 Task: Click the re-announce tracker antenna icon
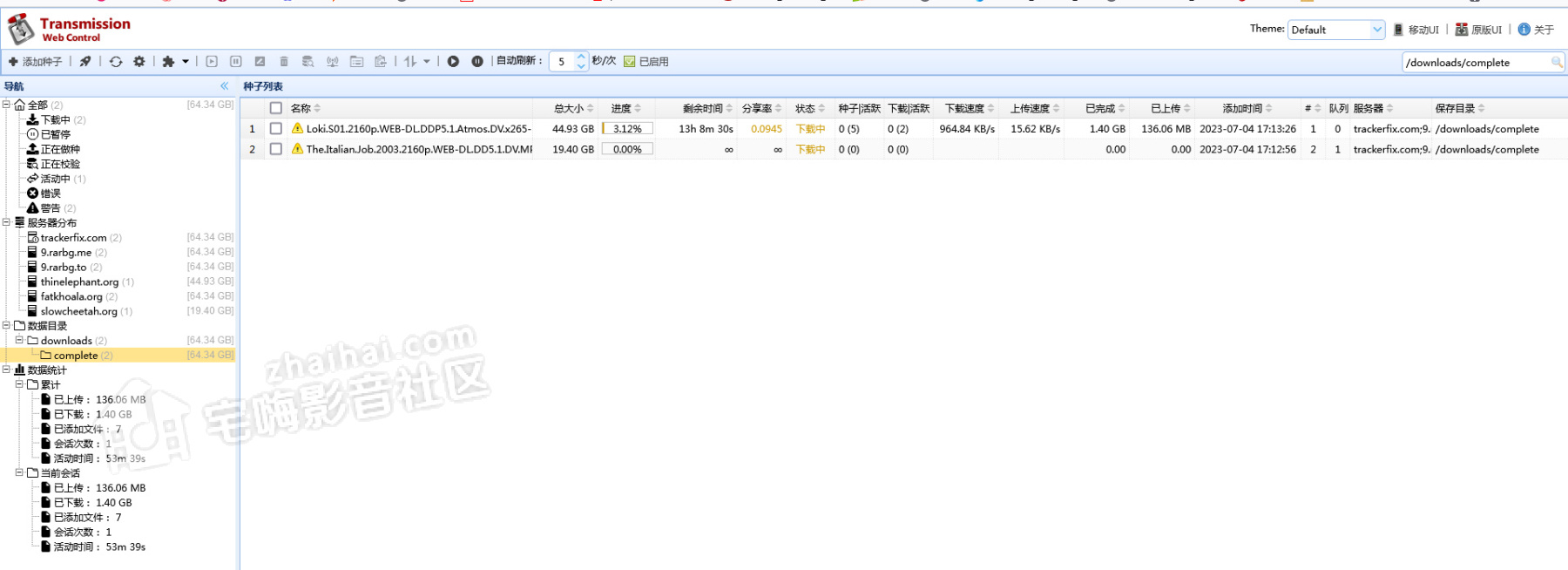pyautogui.click(x=332, y=62)
